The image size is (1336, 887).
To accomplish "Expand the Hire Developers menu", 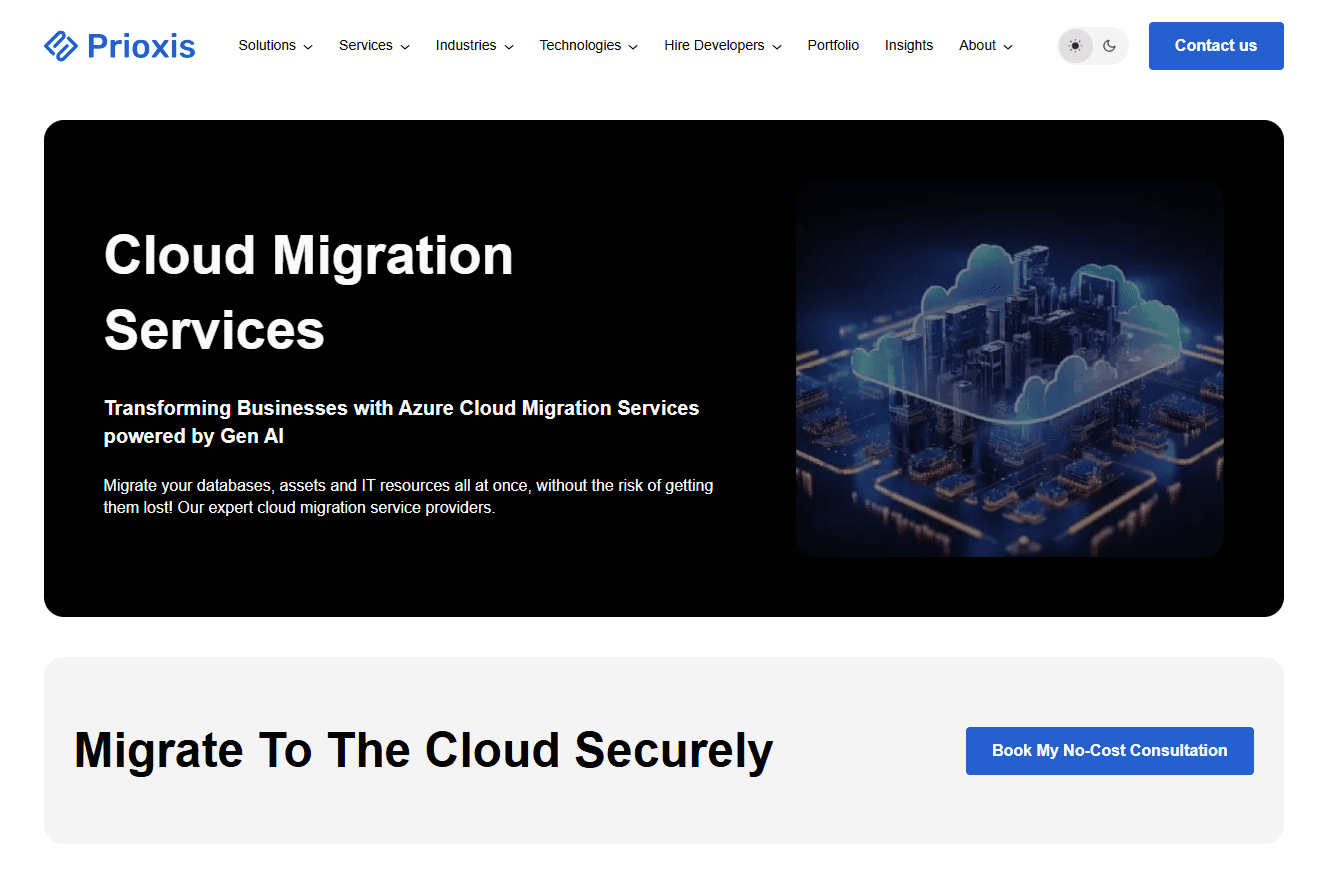I will pos(722,46).
